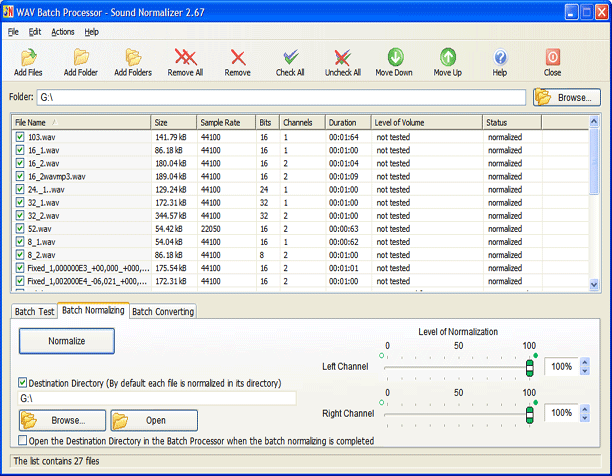Click the Open destination folder button
This screenshot has width=612, height=476.
(x=154, y=420)
